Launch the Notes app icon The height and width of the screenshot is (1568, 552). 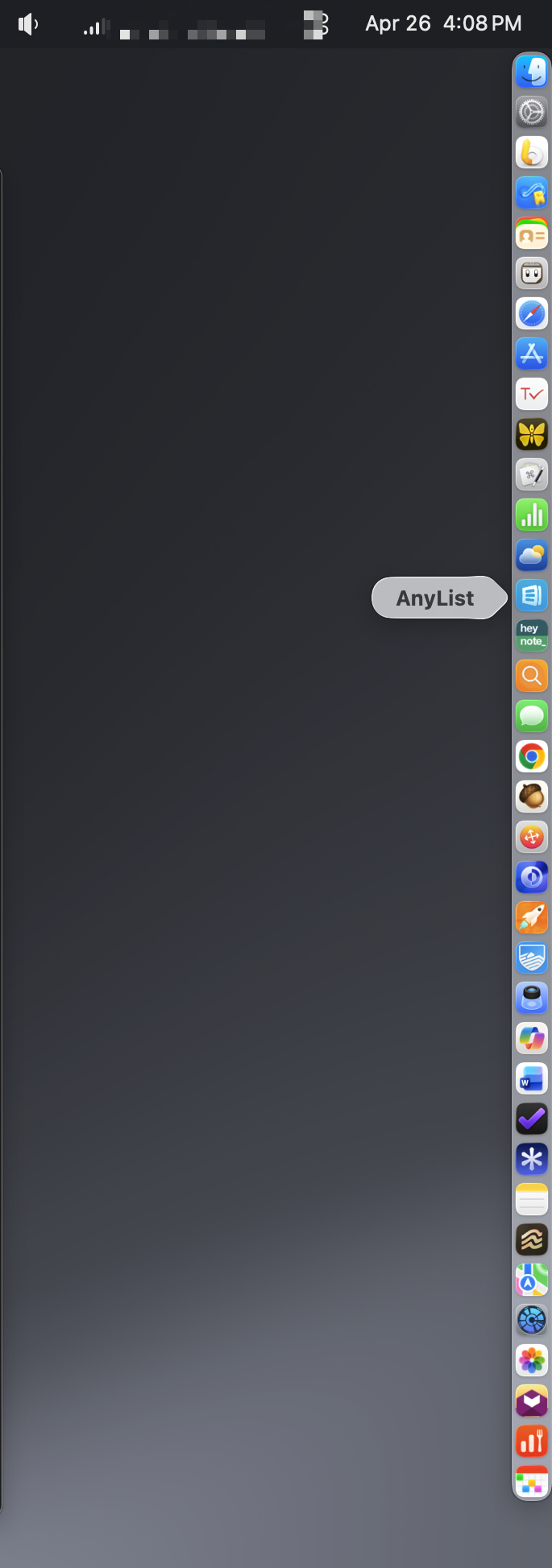click(532, 1200)
